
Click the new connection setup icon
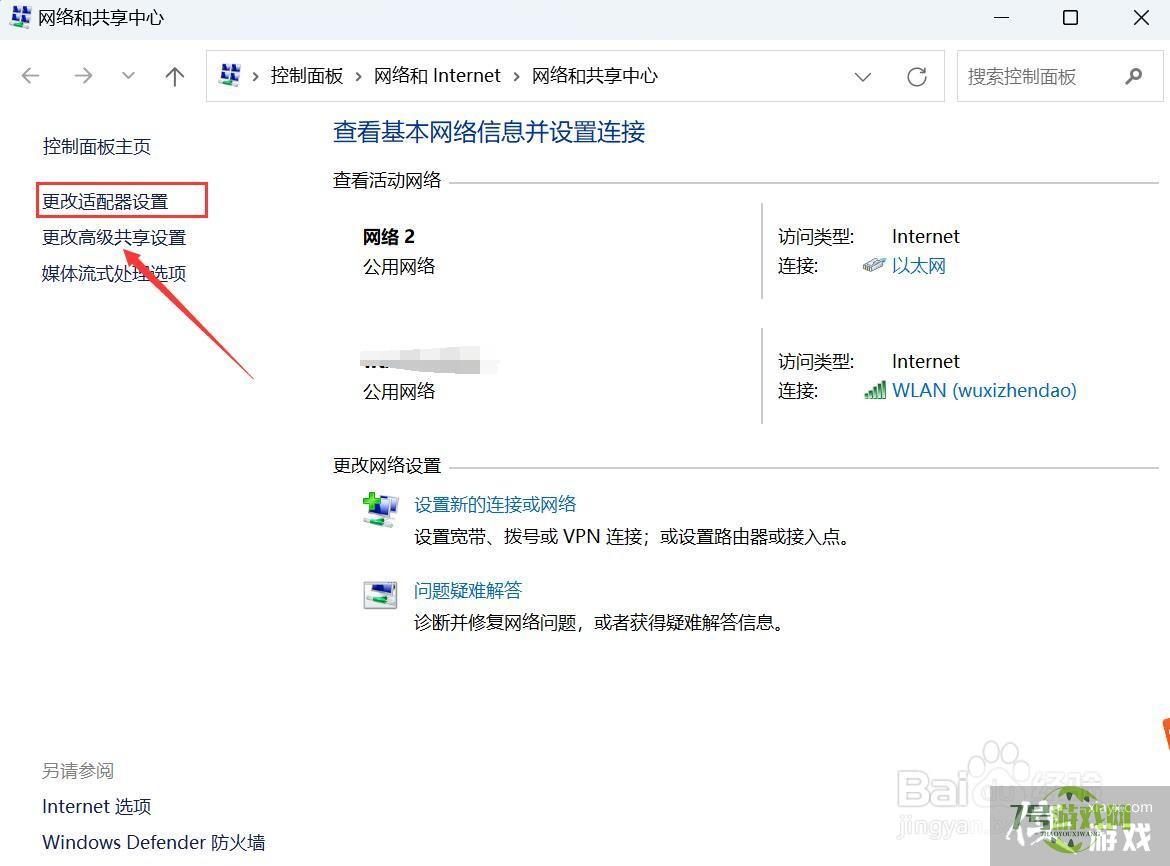pyautogui.click(x=381, y=510)
